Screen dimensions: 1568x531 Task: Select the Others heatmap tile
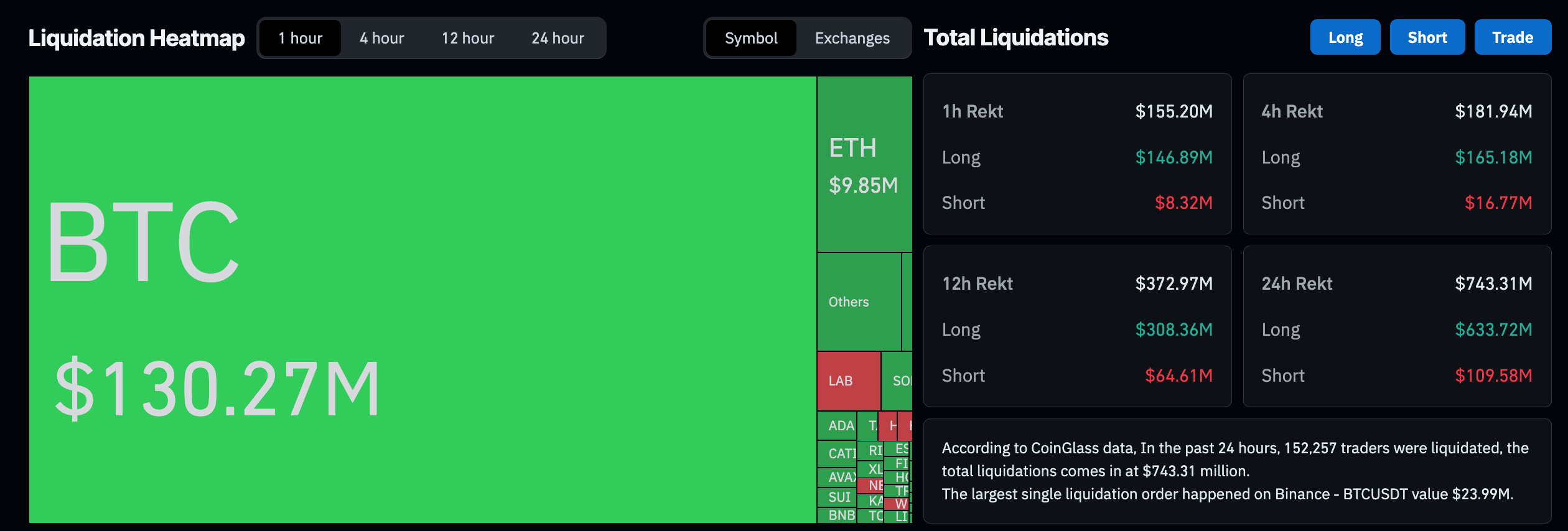coord(859,302)
